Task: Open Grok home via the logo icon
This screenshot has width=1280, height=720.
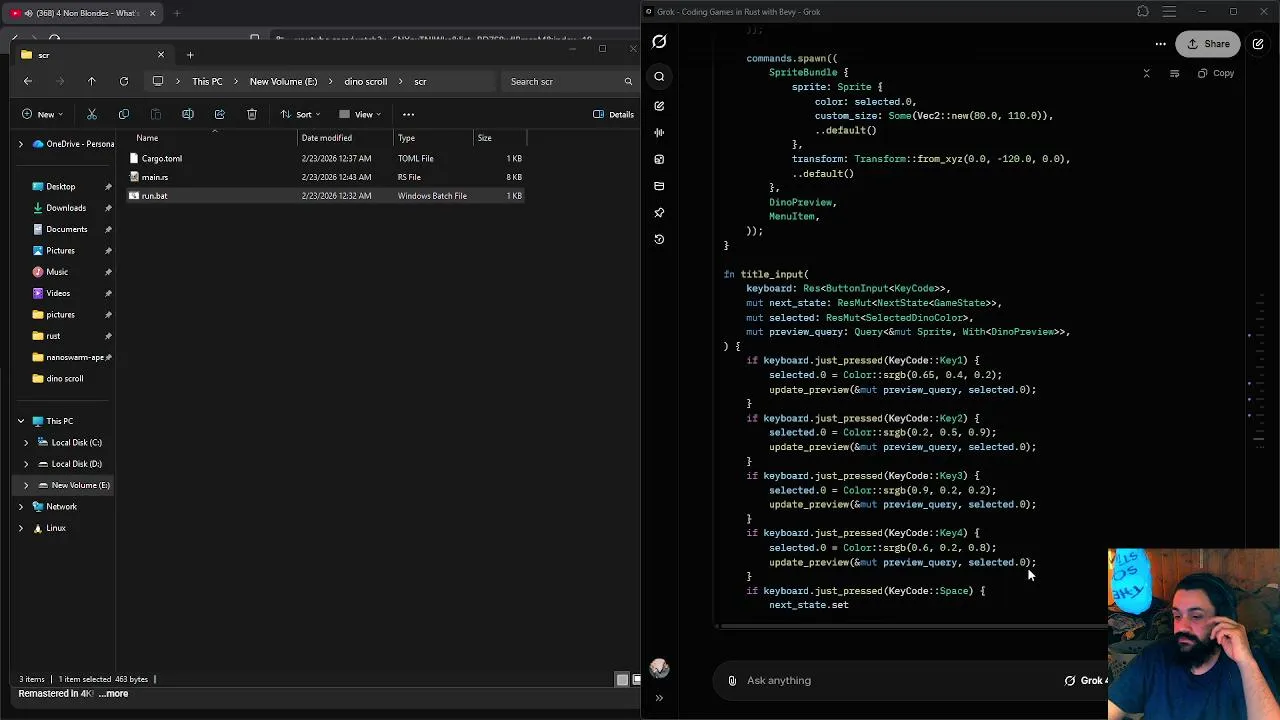Action: (659, 42)
